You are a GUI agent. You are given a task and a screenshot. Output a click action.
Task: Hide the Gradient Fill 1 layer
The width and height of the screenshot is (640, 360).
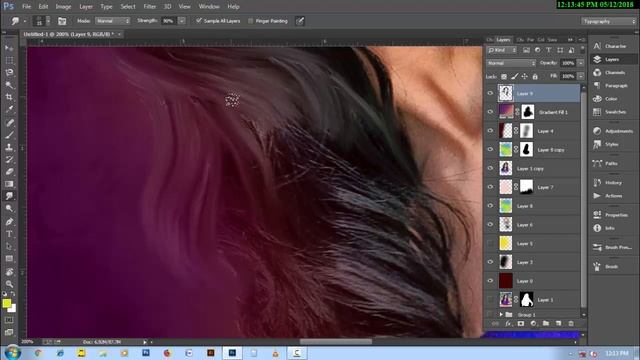point(490,112)
